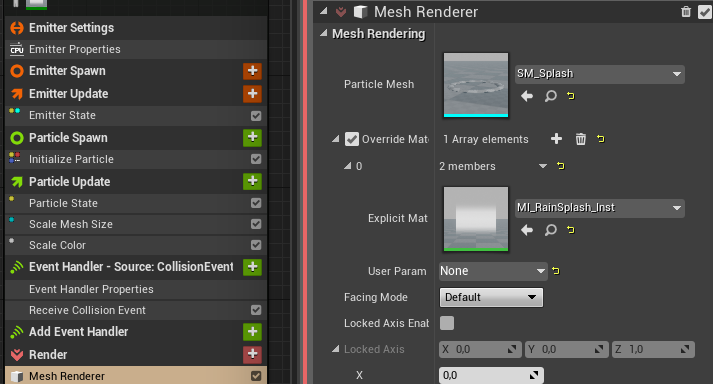
Task: Click the Emitter Settings icon
Action: tap(17, 28)
